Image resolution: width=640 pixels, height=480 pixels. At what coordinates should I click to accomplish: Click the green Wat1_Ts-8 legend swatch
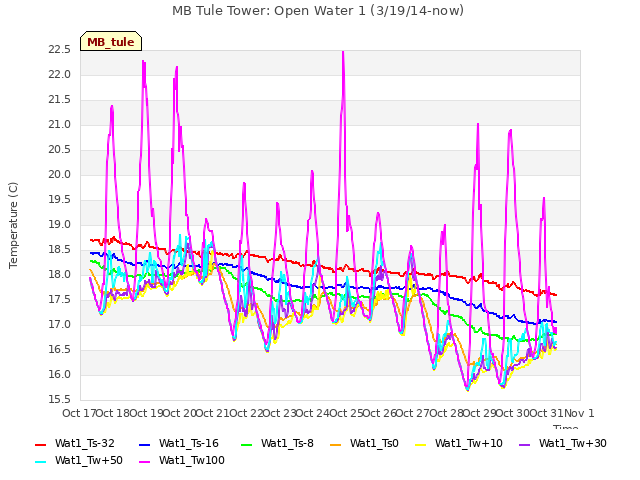point(247,444)
